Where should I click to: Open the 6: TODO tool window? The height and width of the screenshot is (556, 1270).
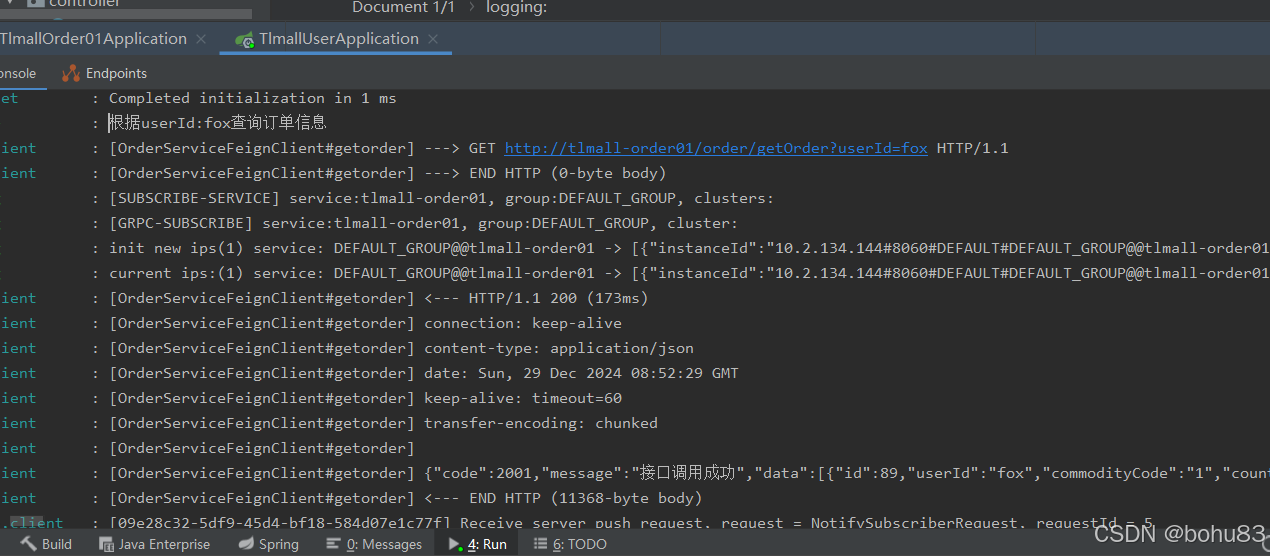tap(570, 544)
